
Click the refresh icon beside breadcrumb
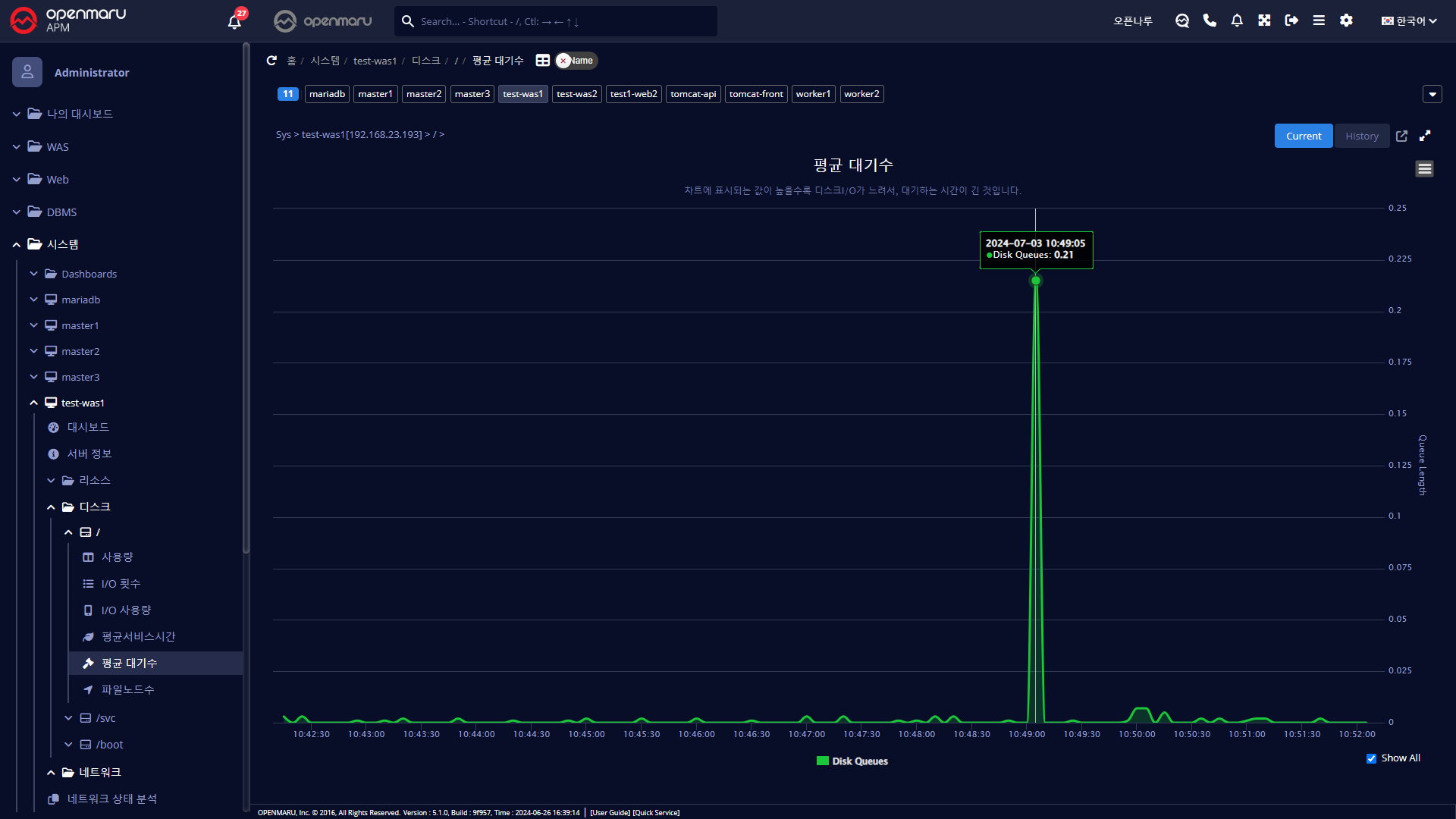[x=271, y=61]
